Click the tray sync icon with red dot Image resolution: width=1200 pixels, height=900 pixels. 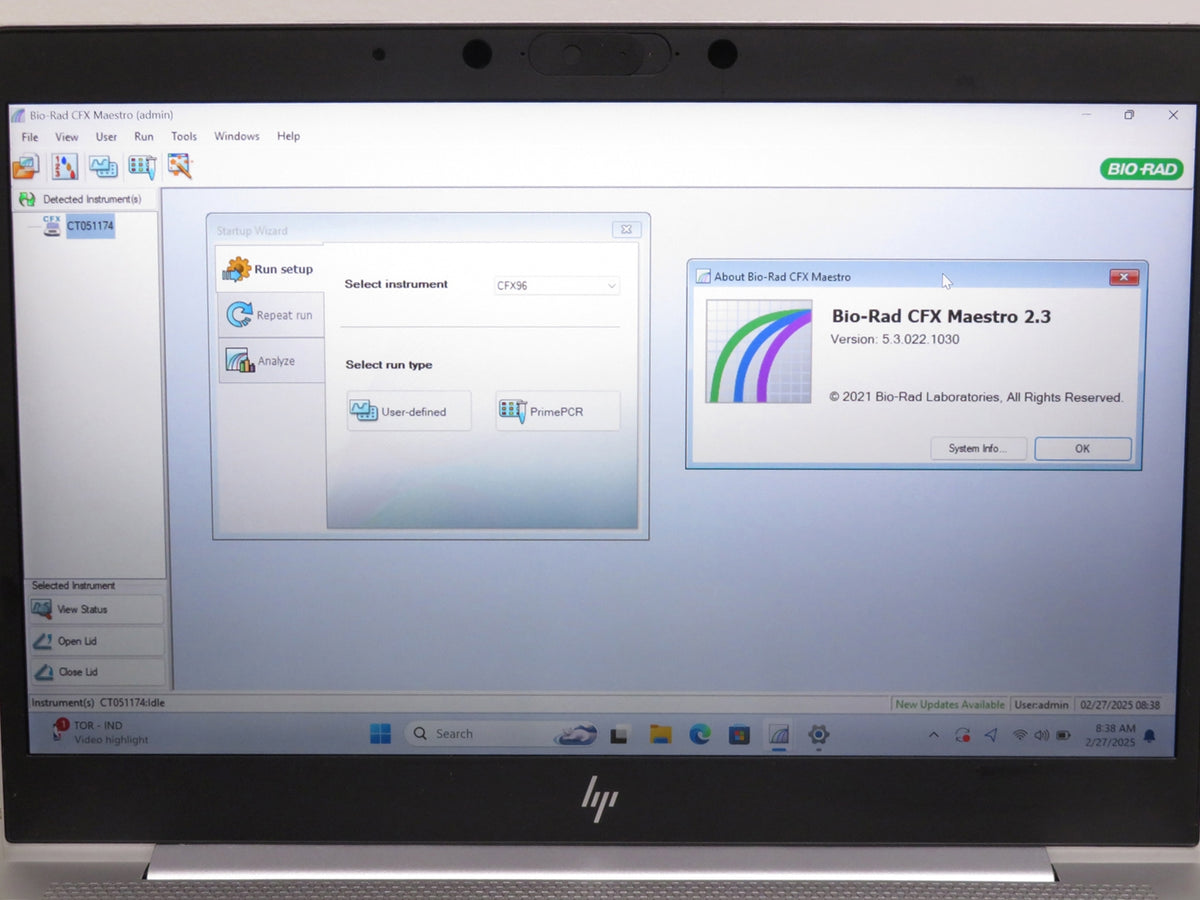tap(962, 735)
